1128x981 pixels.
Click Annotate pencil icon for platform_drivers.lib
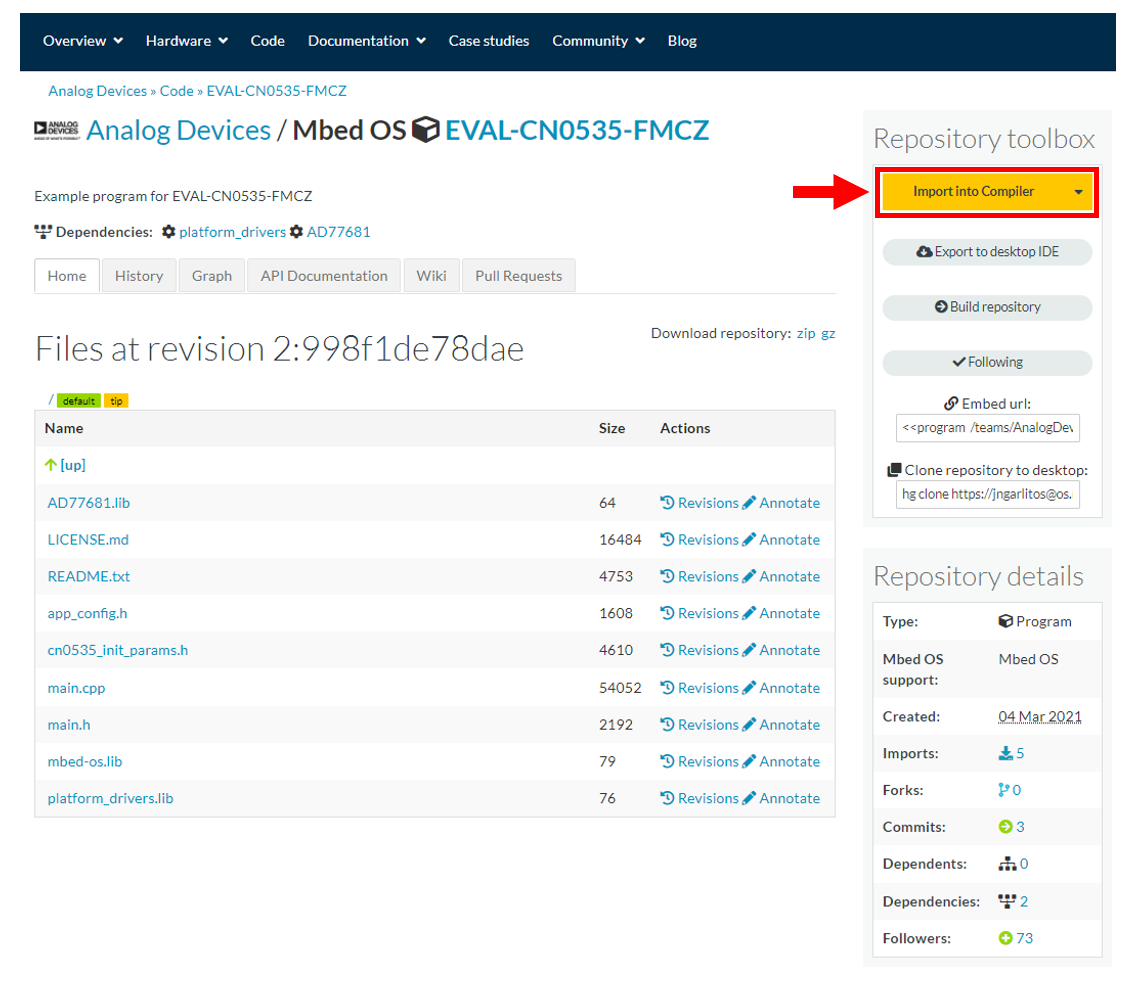(749, 798)
